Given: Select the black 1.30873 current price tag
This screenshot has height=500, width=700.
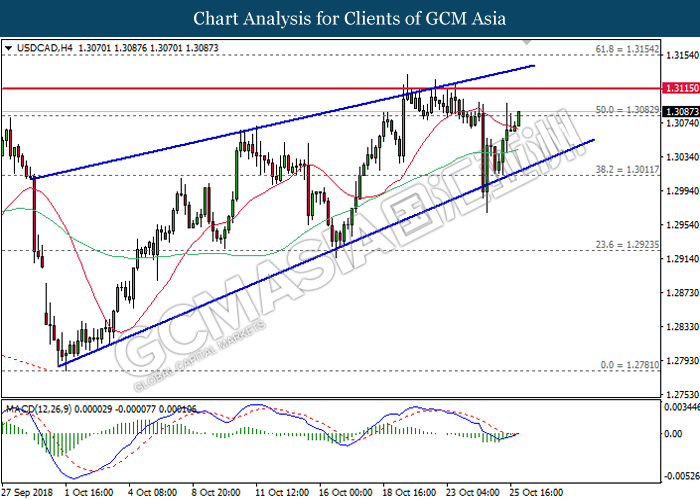Looking at the screenshot, I should (681, 112).
